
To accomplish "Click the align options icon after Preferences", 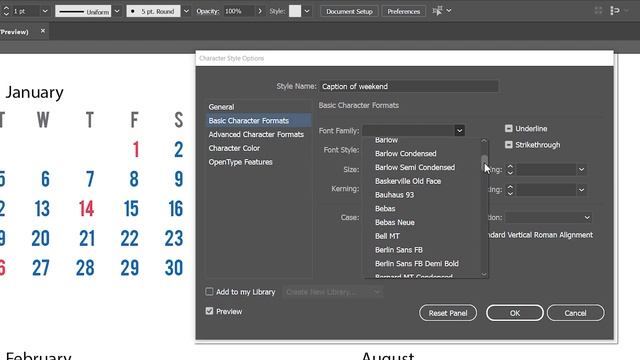I will [438, 11].
